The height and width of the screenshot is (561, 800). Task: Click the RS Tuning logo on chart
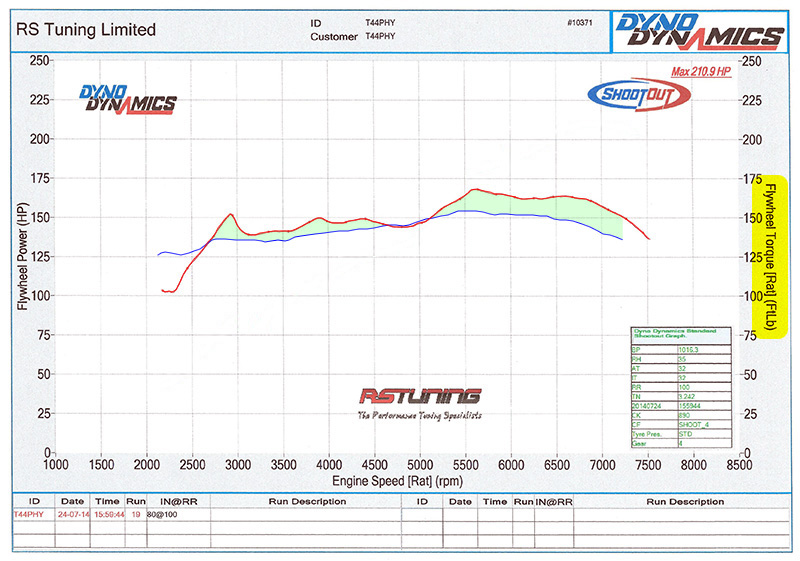pyautogui.click(x=419, y=399)
